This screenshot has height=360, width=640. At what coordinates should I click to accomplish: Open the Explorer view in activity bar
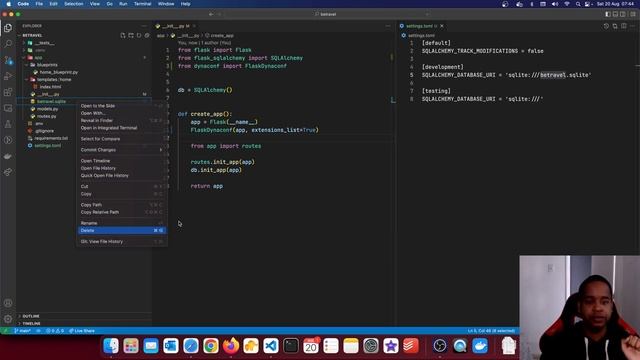tap(8, 28)
